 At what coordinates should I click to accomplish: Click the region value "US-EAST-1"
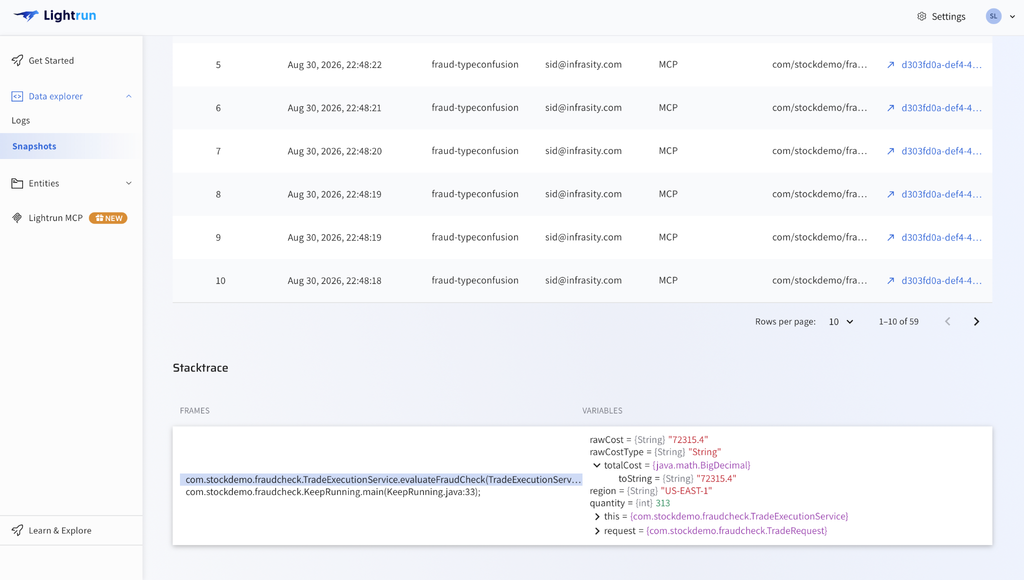coord(686,491)
